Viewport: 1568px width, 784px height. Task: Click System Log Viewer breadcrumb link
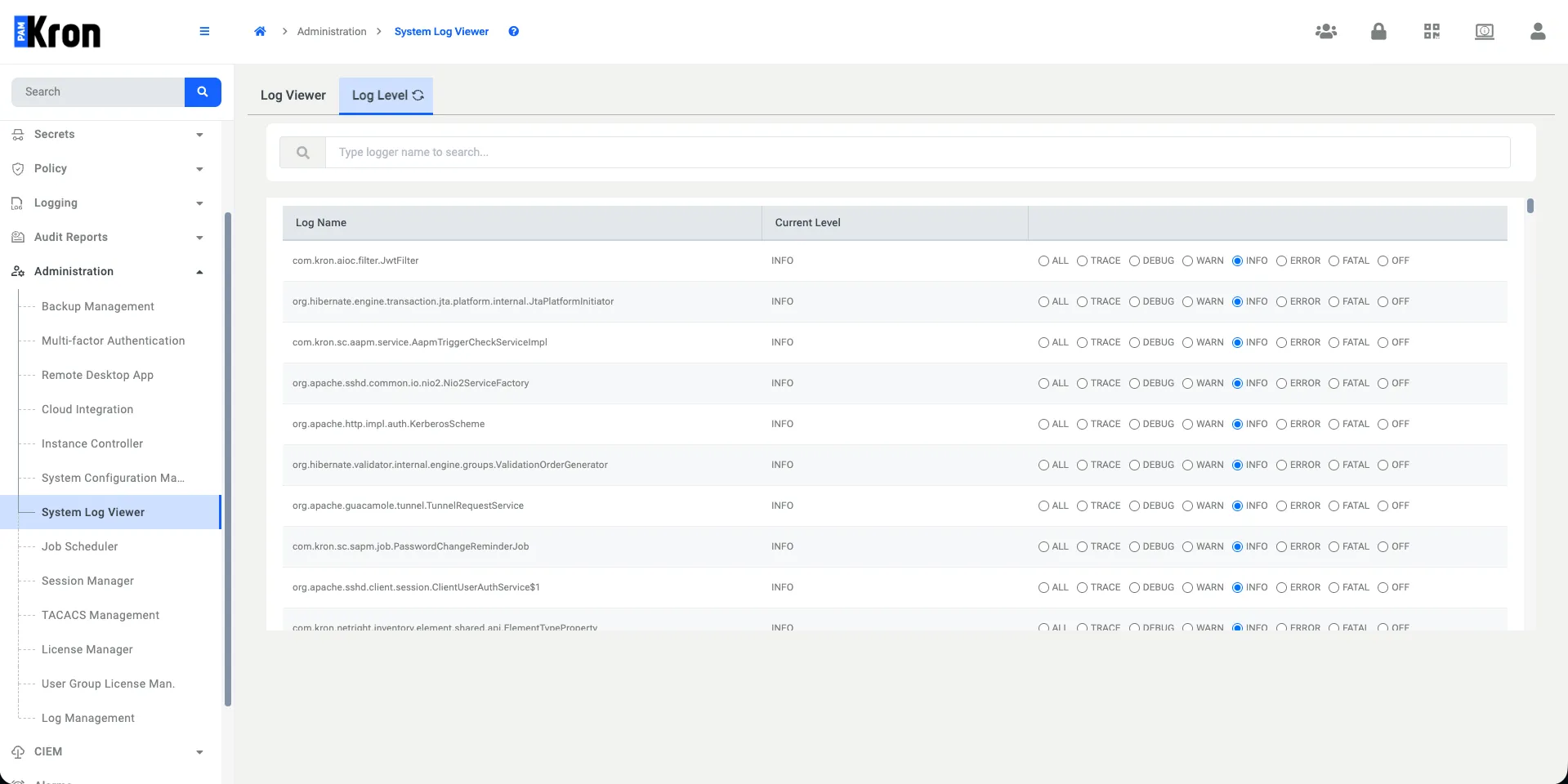pyautogui.click(x=441, y=32)
